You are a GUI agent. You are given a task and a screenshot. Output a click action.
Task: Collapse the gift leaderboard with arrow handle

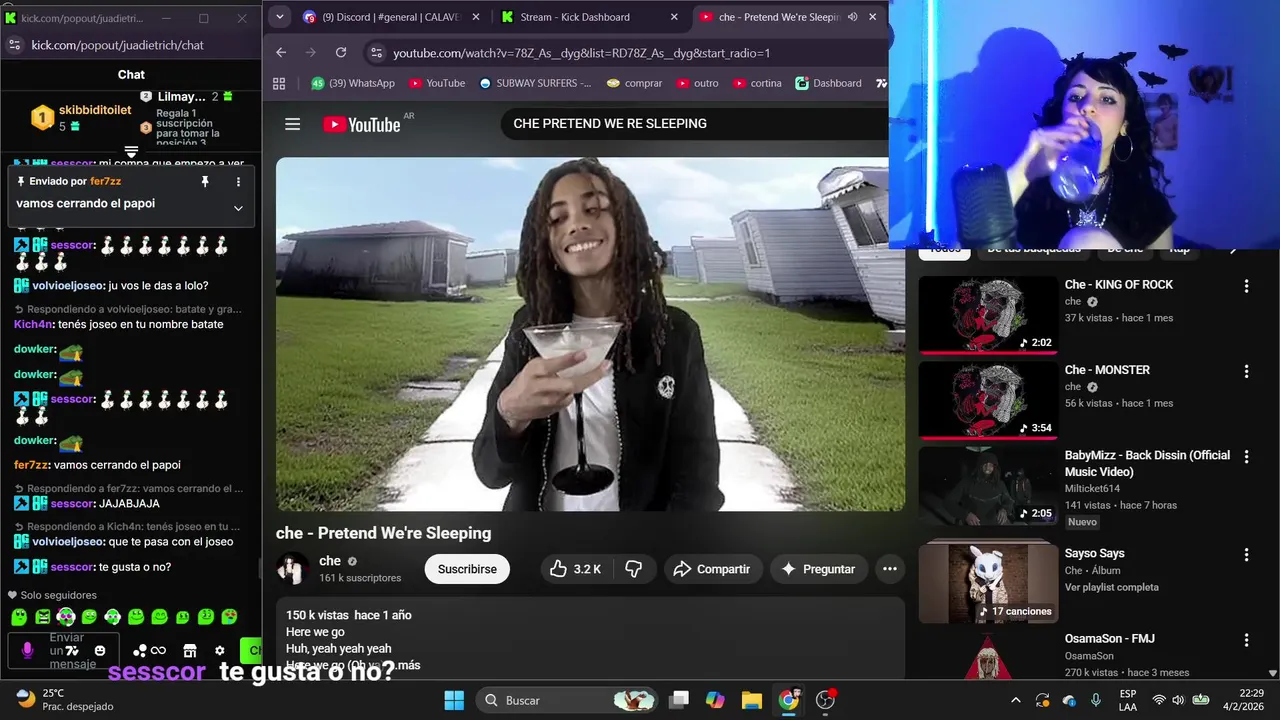tap(131, 151)
